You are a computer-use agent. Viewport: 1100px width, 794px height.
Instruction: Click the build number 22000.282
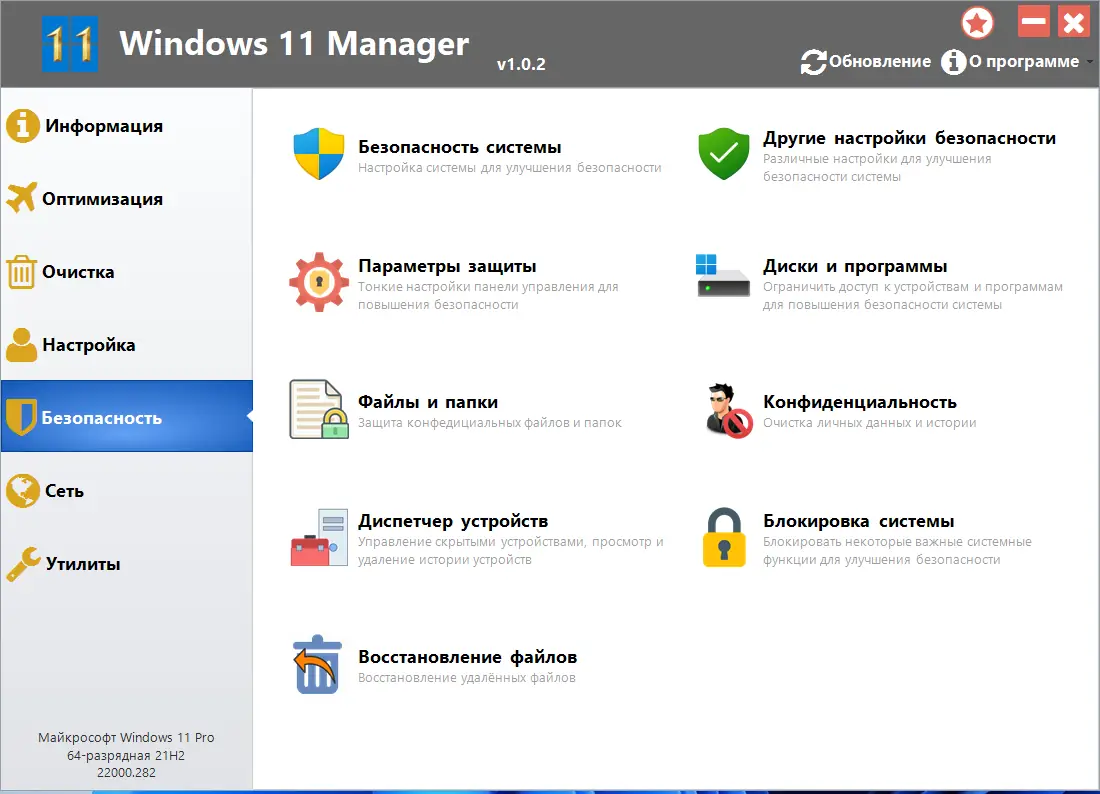126,772
